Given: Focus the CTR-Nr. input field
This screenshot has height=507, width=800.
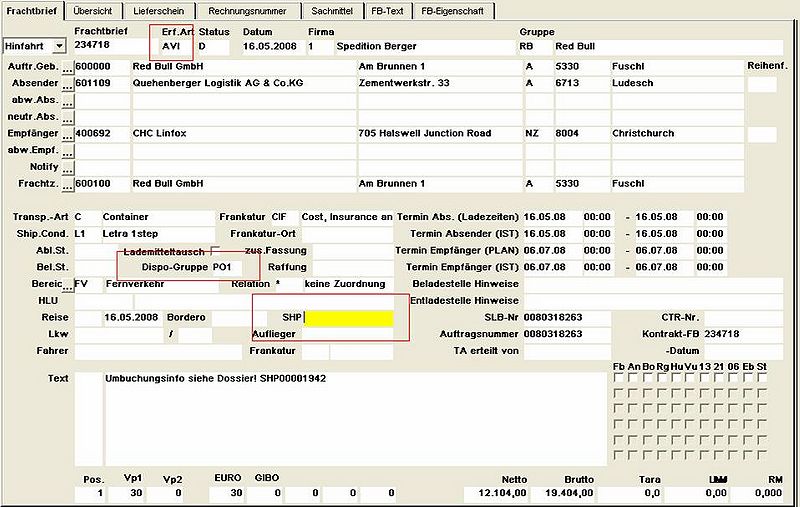Looking at the screenshot, I should [743, 318].
